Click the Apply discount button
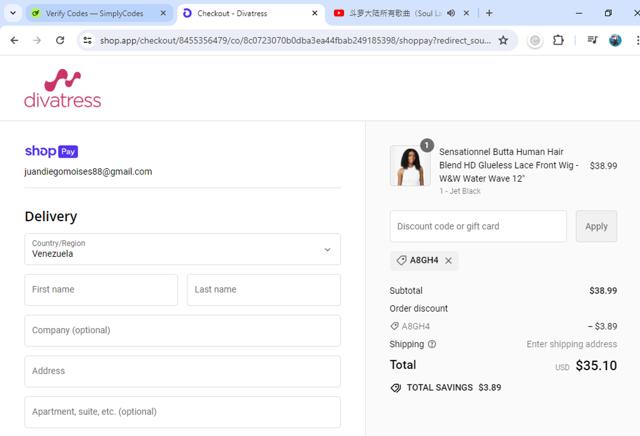This screenshot has height=436, width=640. (x=596, y=226)
